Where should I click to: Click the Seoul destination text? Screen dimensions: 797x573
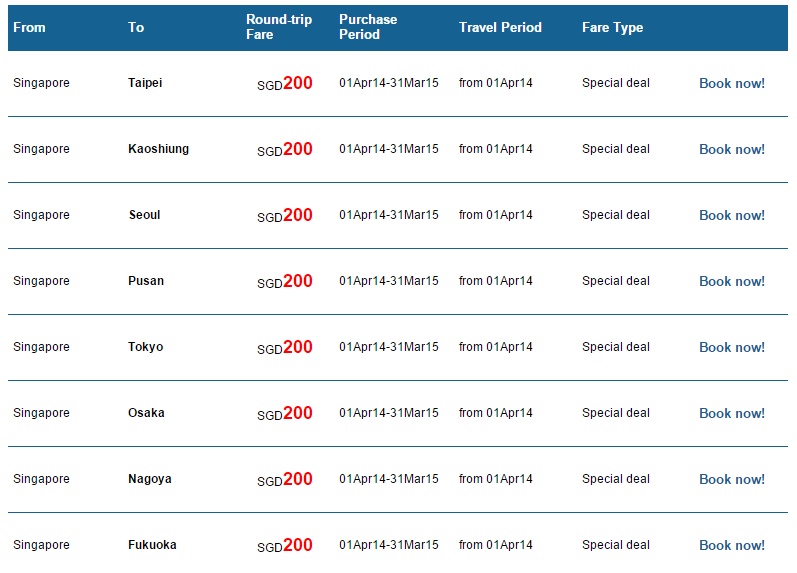pyautogui.click(x=144, y=215)
